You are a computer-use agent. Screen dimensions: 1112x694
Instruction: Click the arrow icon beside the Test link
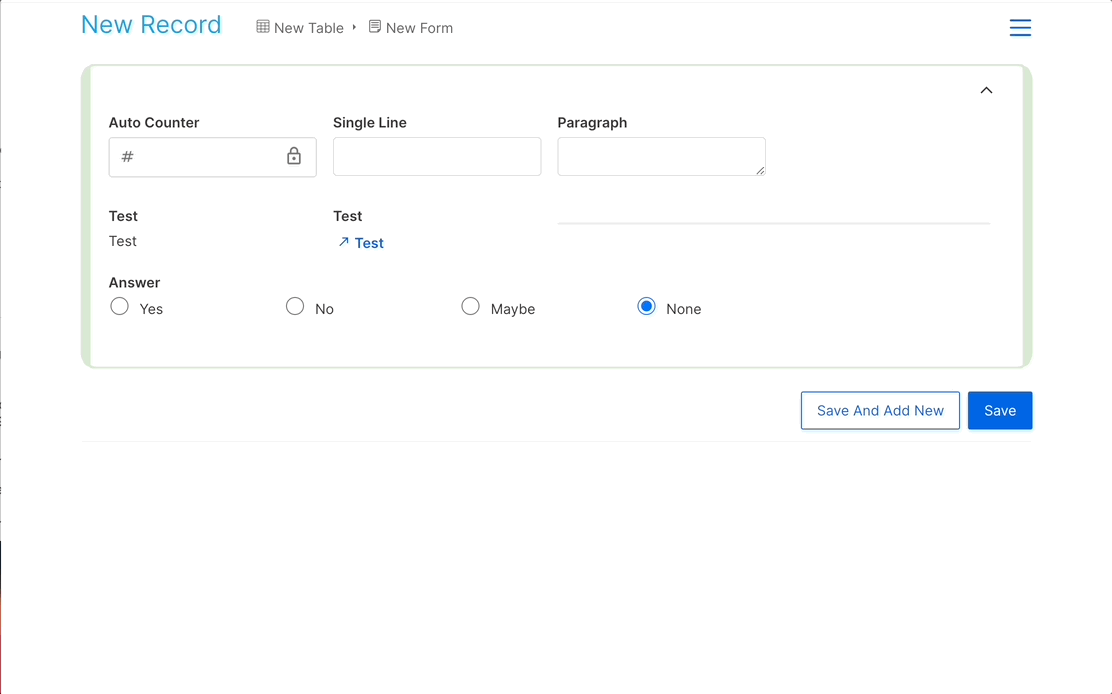tap(343, 242)
